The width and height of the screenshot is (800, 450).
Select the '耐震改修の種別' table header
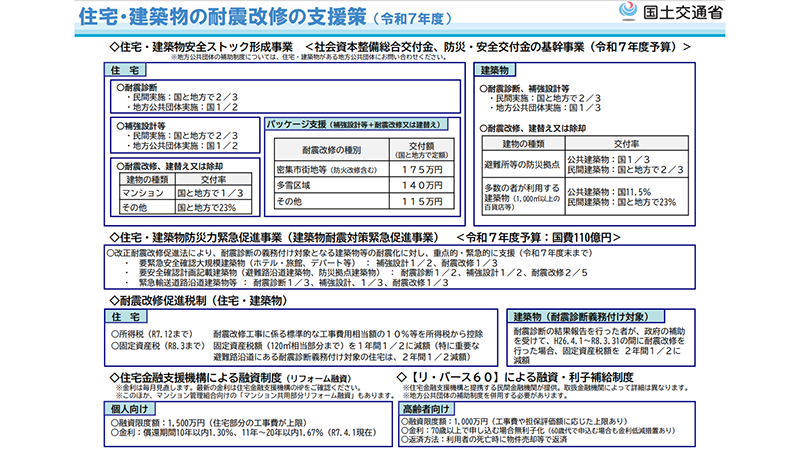pos(332,150)
